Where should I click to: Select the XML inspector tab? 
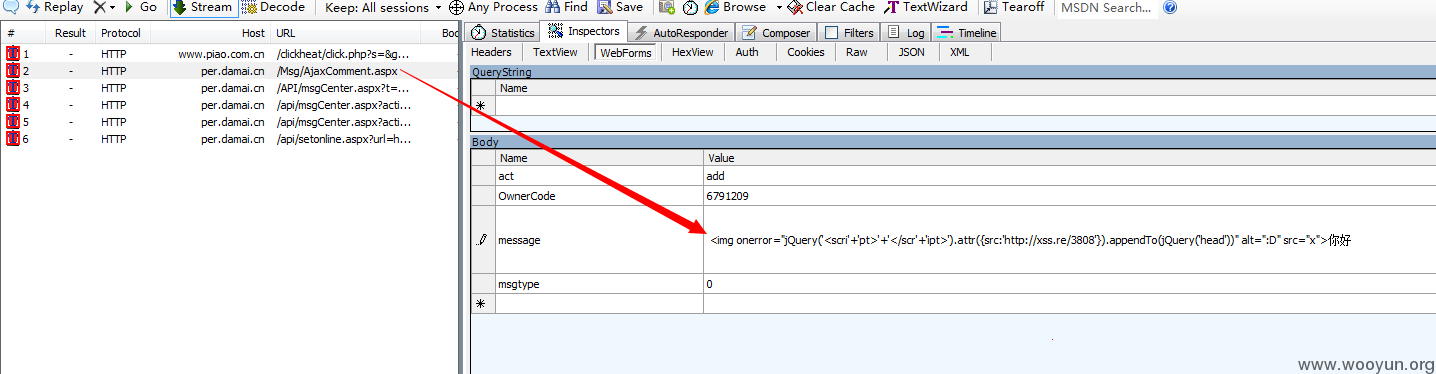pos(960,52)
